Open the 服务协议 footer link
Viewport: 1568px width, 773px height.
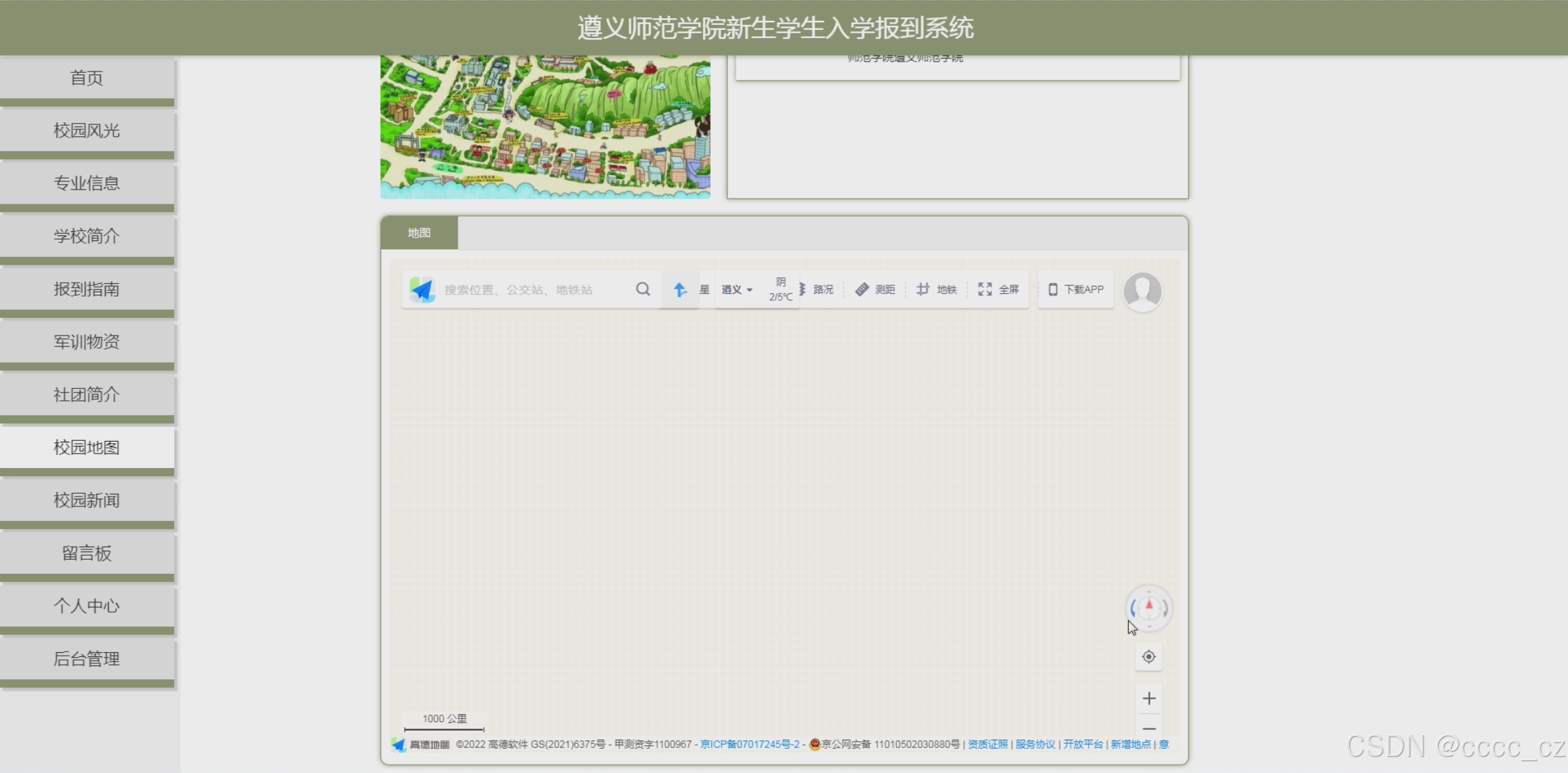click(x=1035, y=744)
